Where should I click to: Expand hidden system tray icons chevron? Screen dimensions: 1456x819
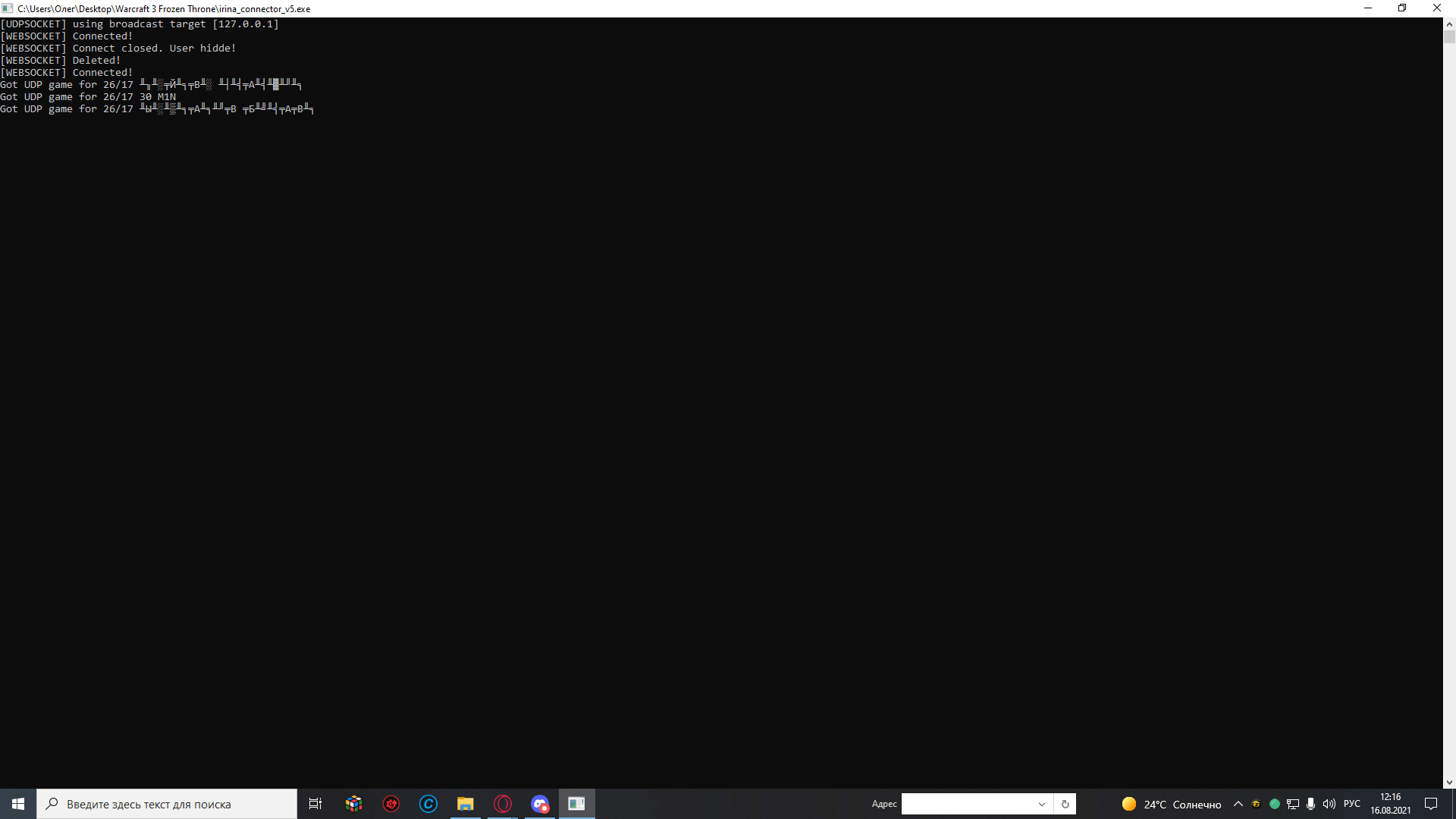click(1238, 804)
